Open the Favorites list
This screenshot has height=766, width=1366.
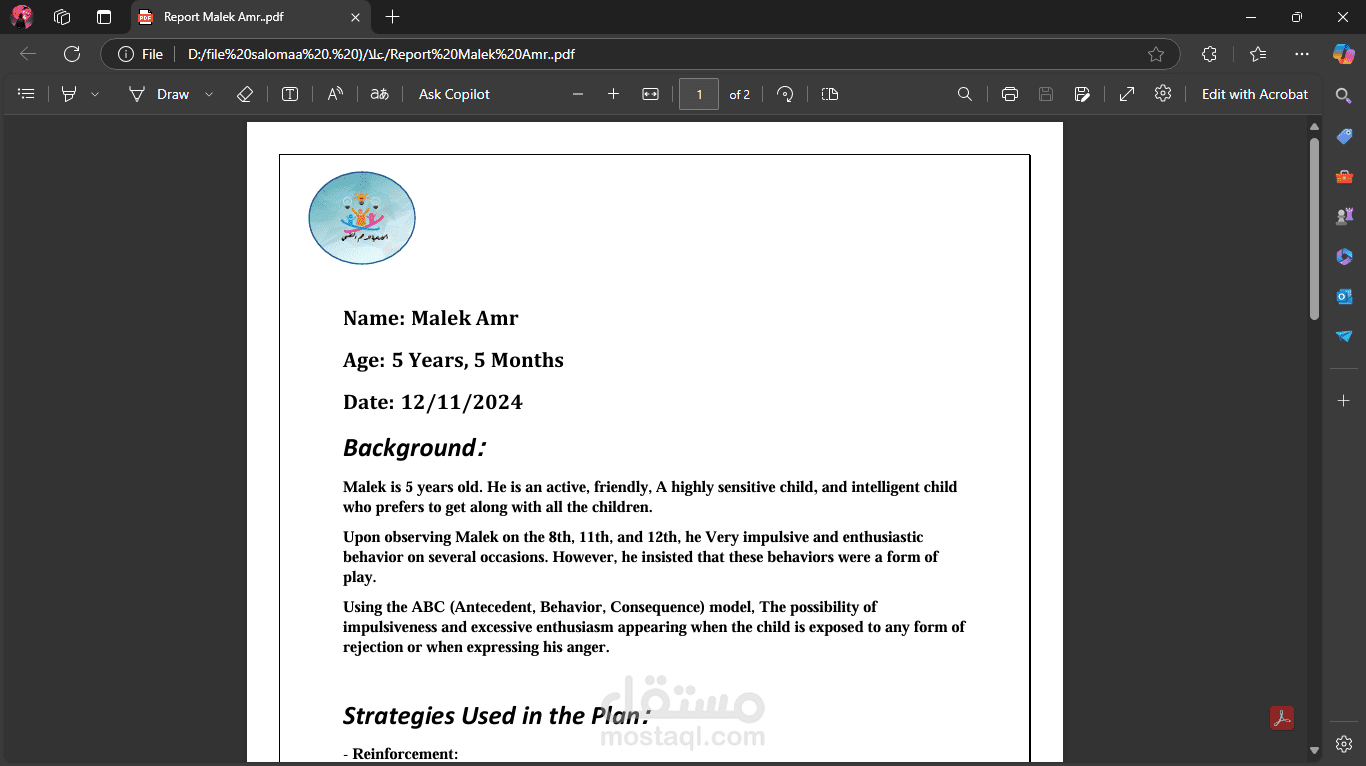click(1258, 54)
